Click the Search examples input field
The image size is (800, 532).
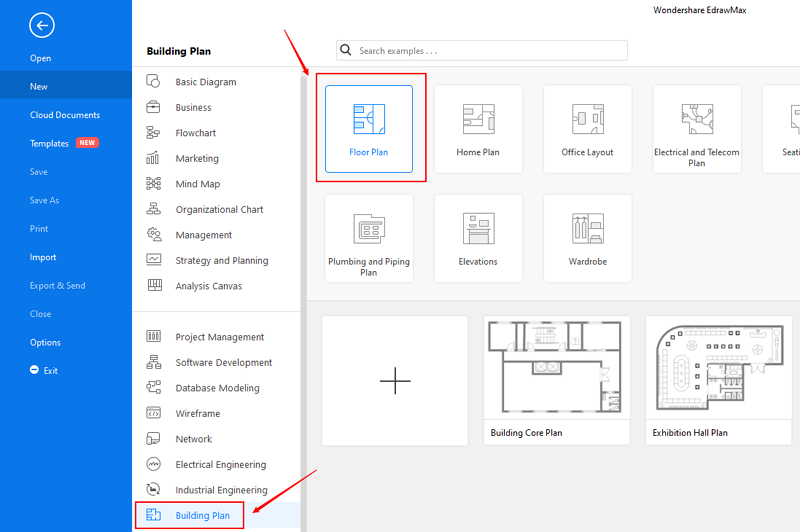[482, 50]
